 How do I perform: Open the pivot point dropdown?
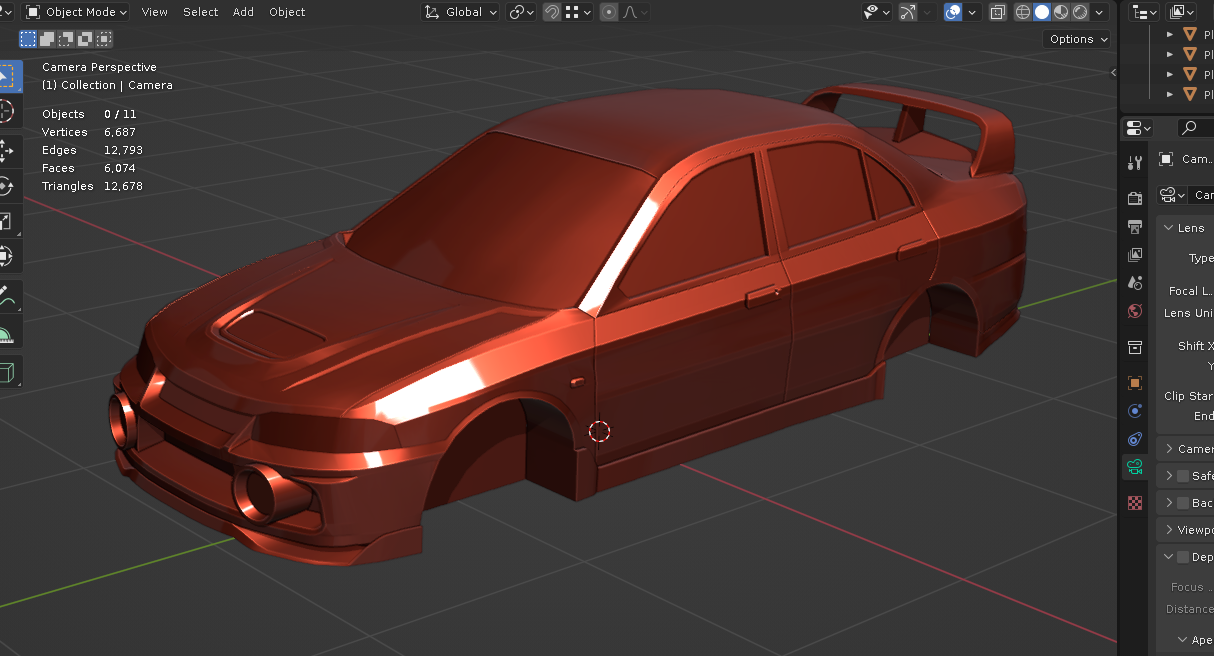pos(522,12)
